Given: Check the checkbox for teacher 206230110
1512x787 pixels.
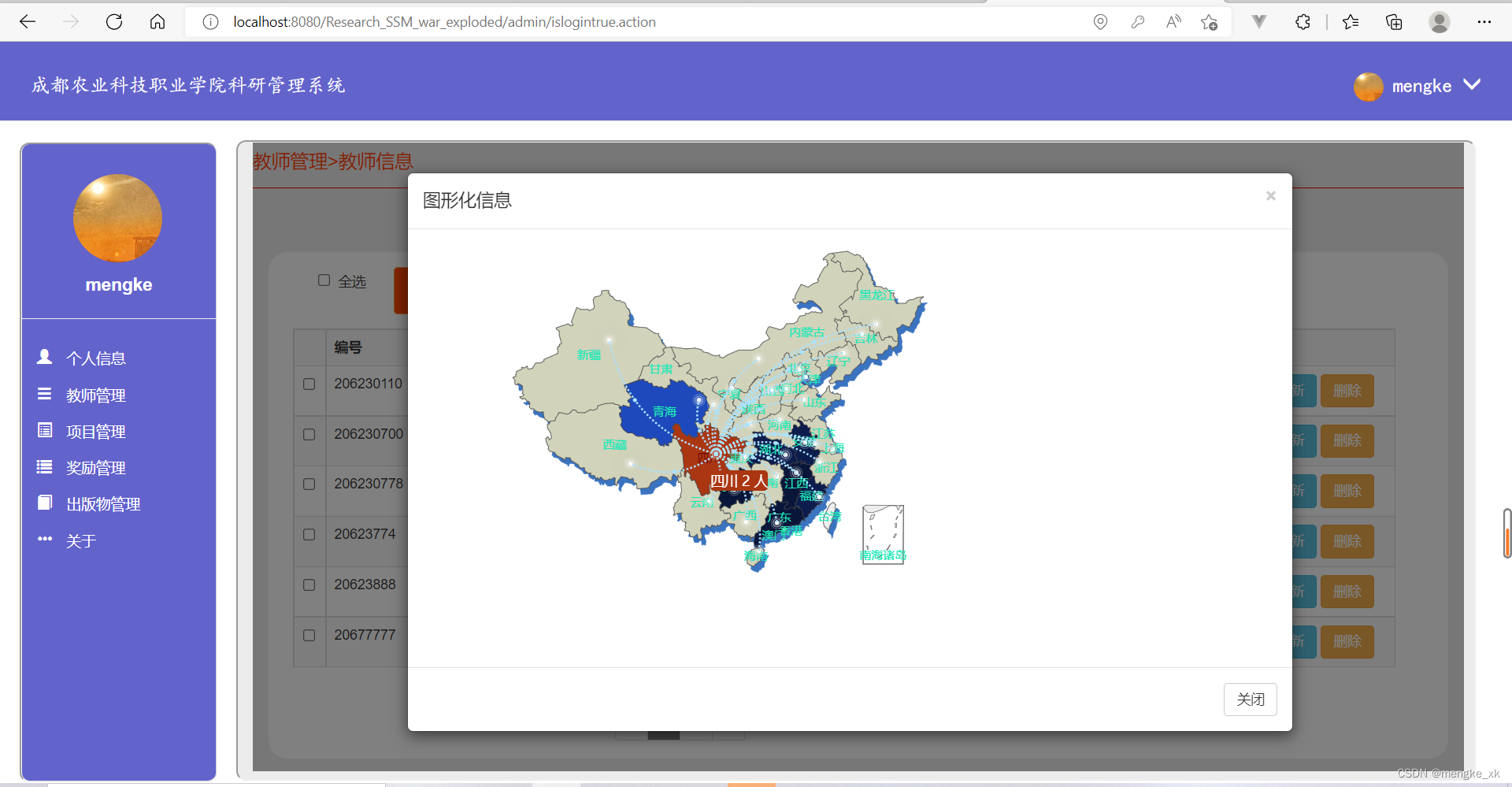Looking at the screenshot, I should tap(309, 384).
